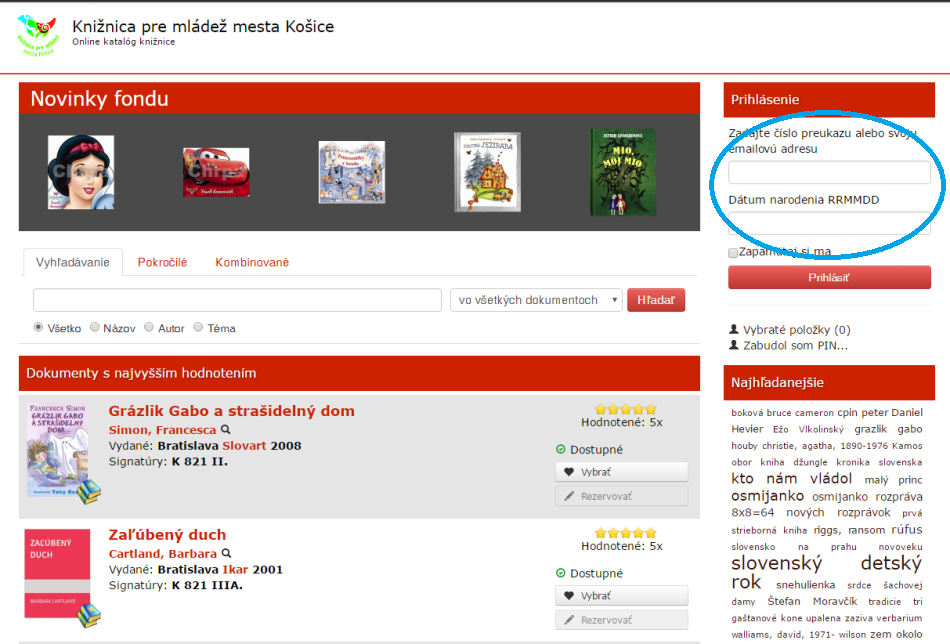Open title link Zaľúbený duch
The image size is (950, 644).
[x=167, y=534]
